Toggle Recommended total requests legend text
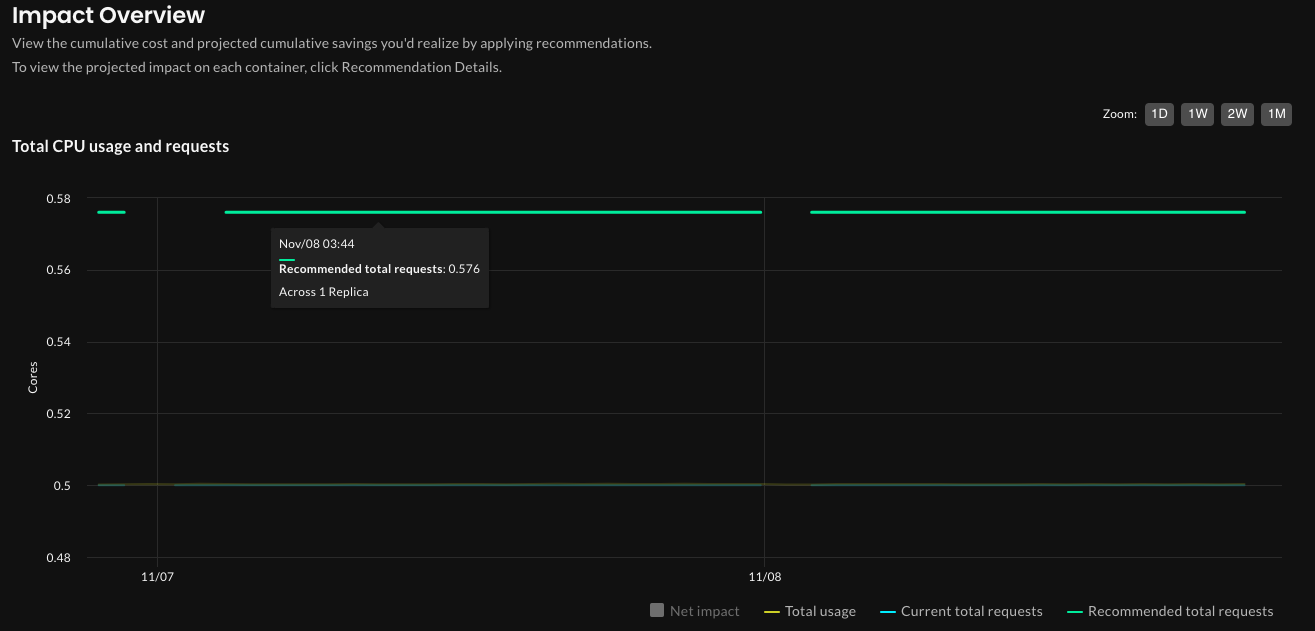Viewport: 1315px width, 631px height. (1180, 611)
